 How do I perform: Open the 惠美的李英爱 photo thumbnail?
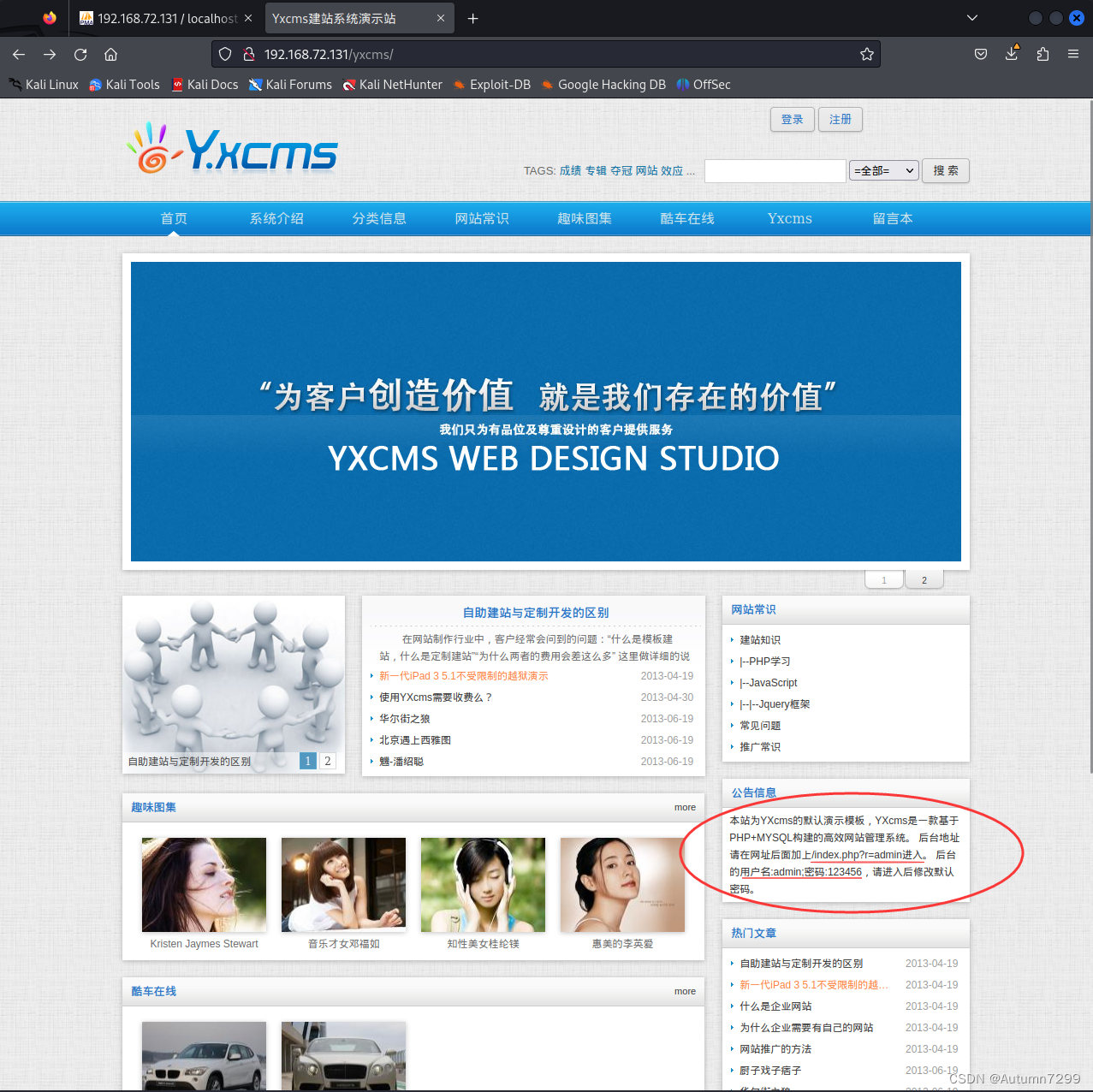click(x=622, y=885)
